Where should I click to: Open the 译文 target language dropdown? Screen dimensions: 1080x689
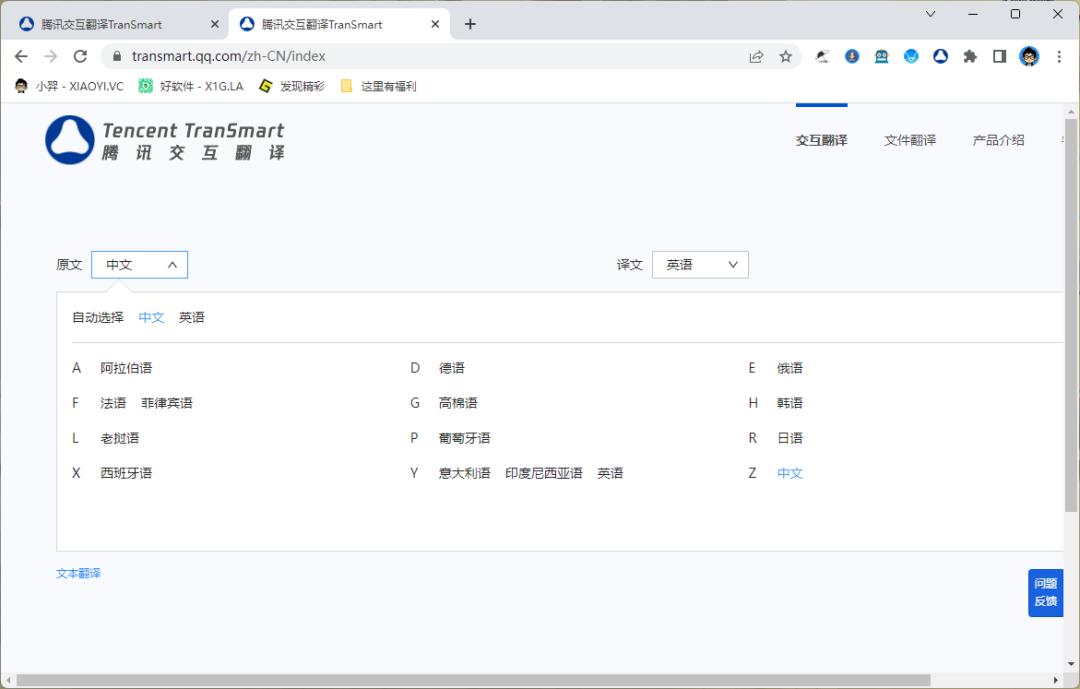point(700,264)
